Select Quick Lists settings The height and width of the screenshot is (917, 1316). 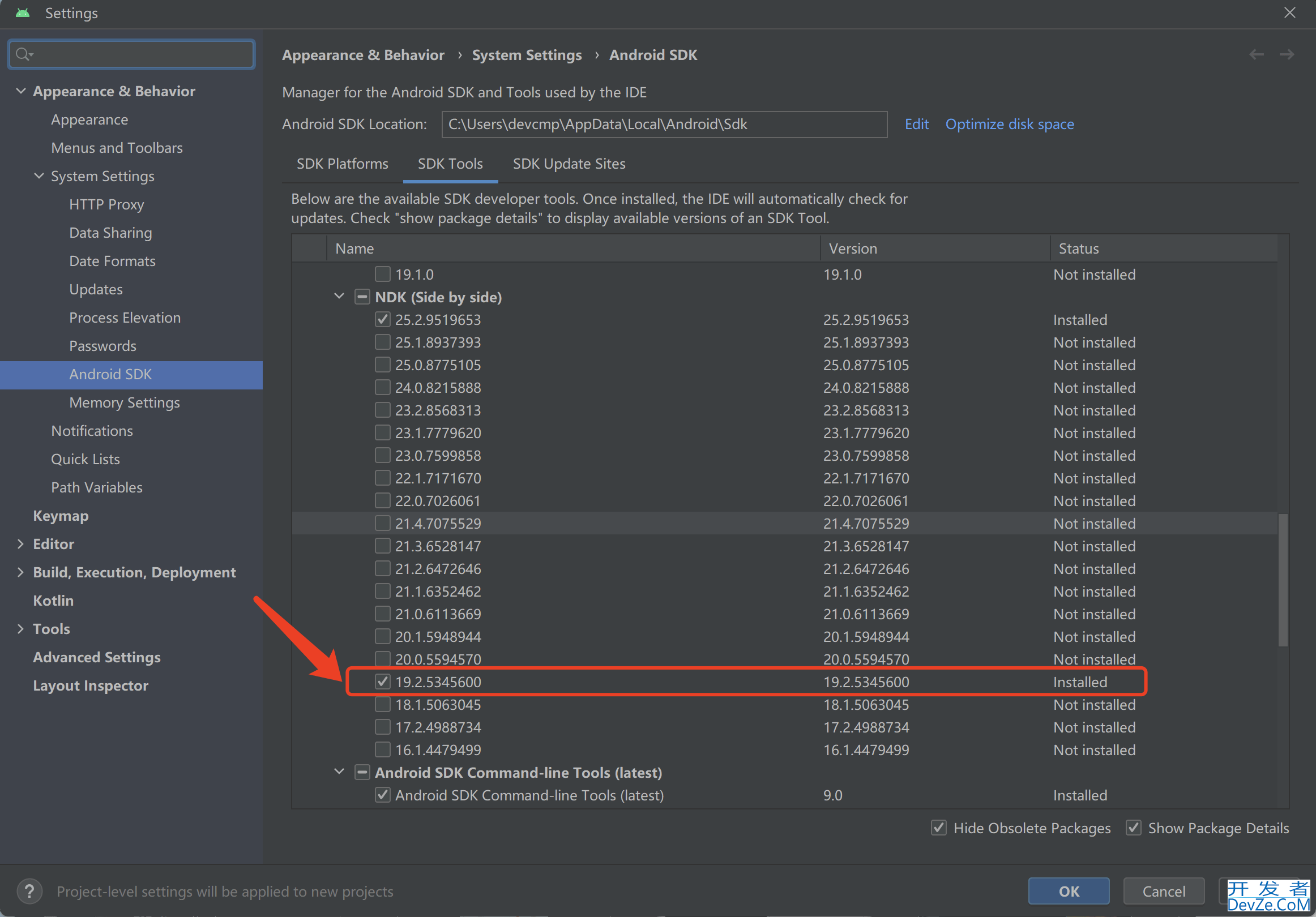point(86,459)
